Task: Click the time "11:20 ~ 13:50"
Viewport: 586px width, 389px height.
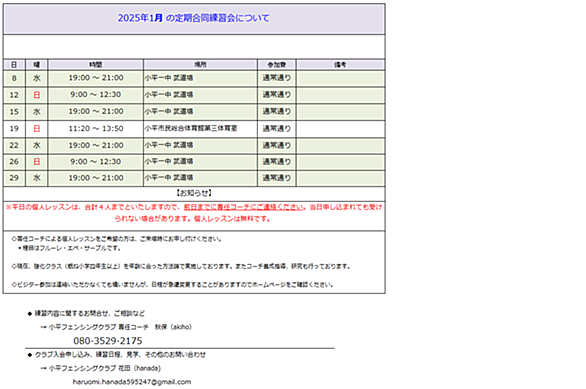Action: point(96,129)
